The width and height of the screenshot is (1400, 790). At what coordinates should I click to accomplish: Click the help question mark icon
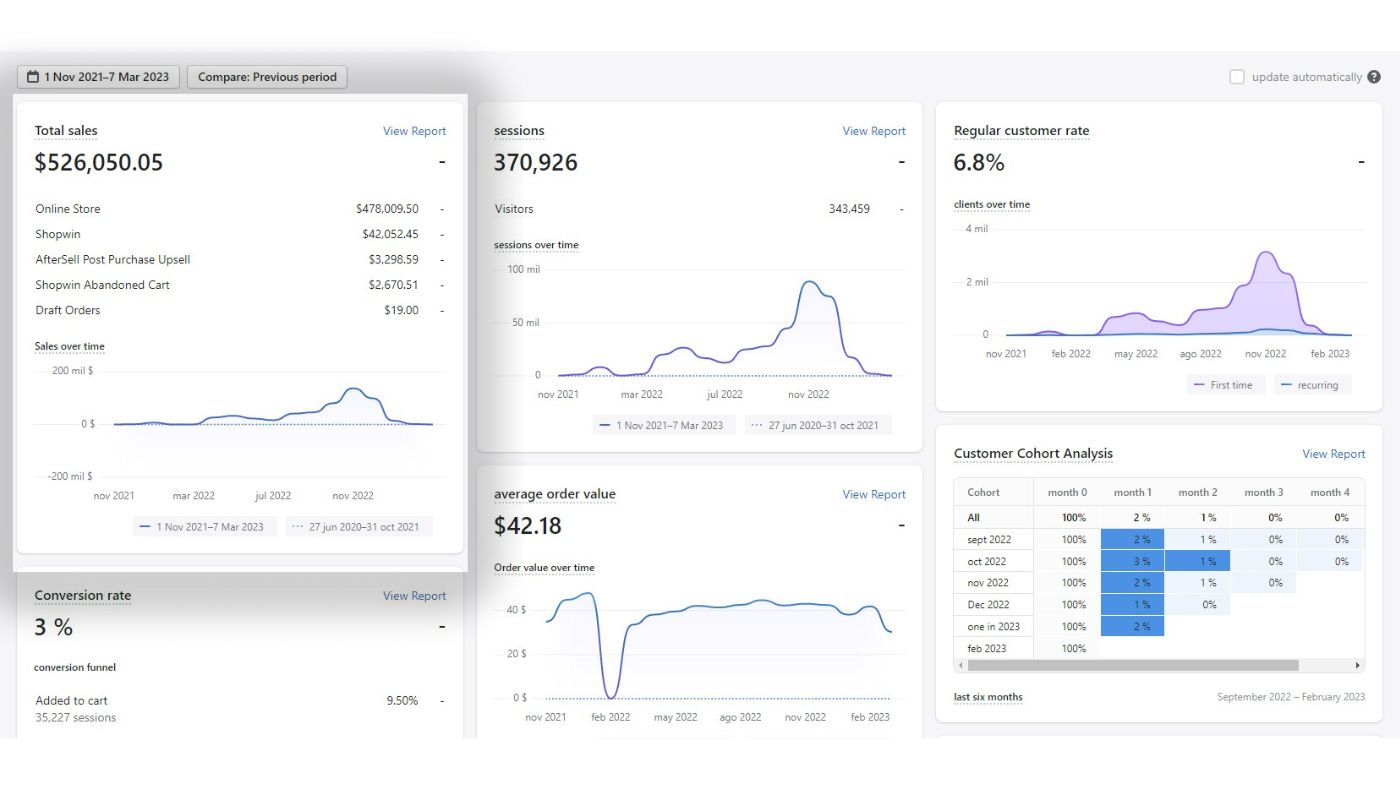pos(1374,77)
